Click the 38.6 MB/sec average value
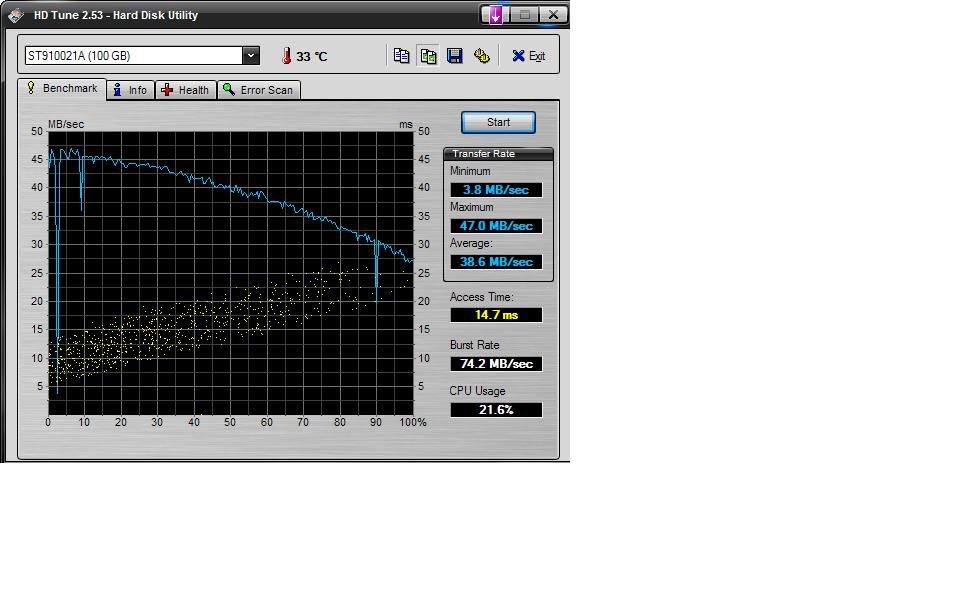The image size is (960, 600). pos(496,262)
